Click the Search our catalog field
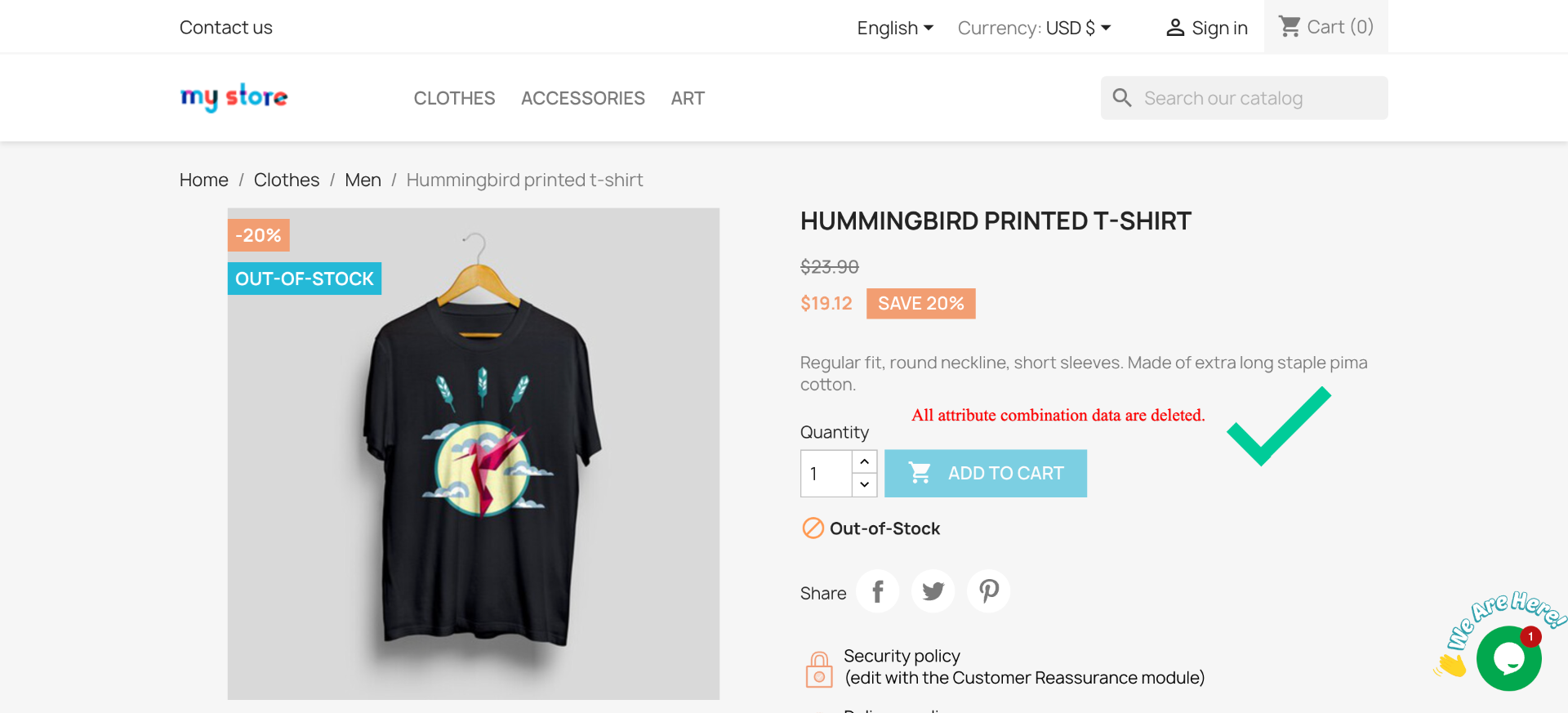Screen dimensions: 1568x713 pos(1245,98)
